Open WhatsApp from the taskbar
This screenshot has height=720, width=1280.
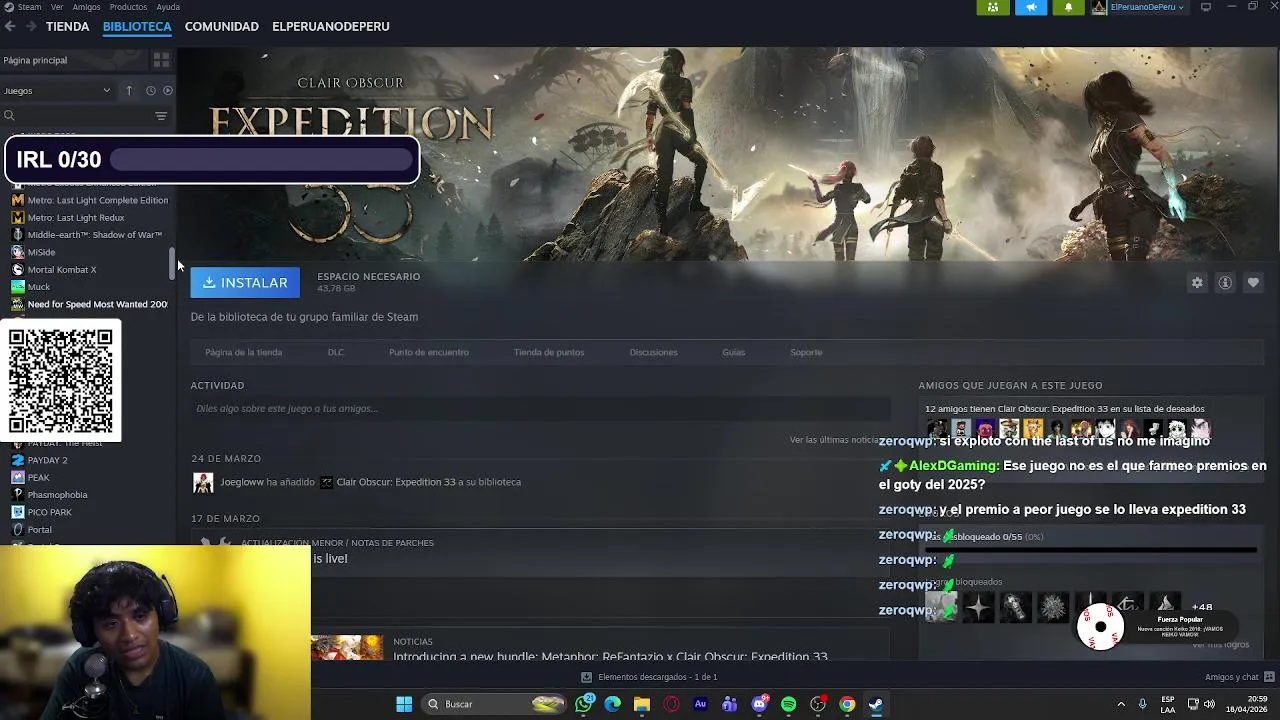[584, 704]
